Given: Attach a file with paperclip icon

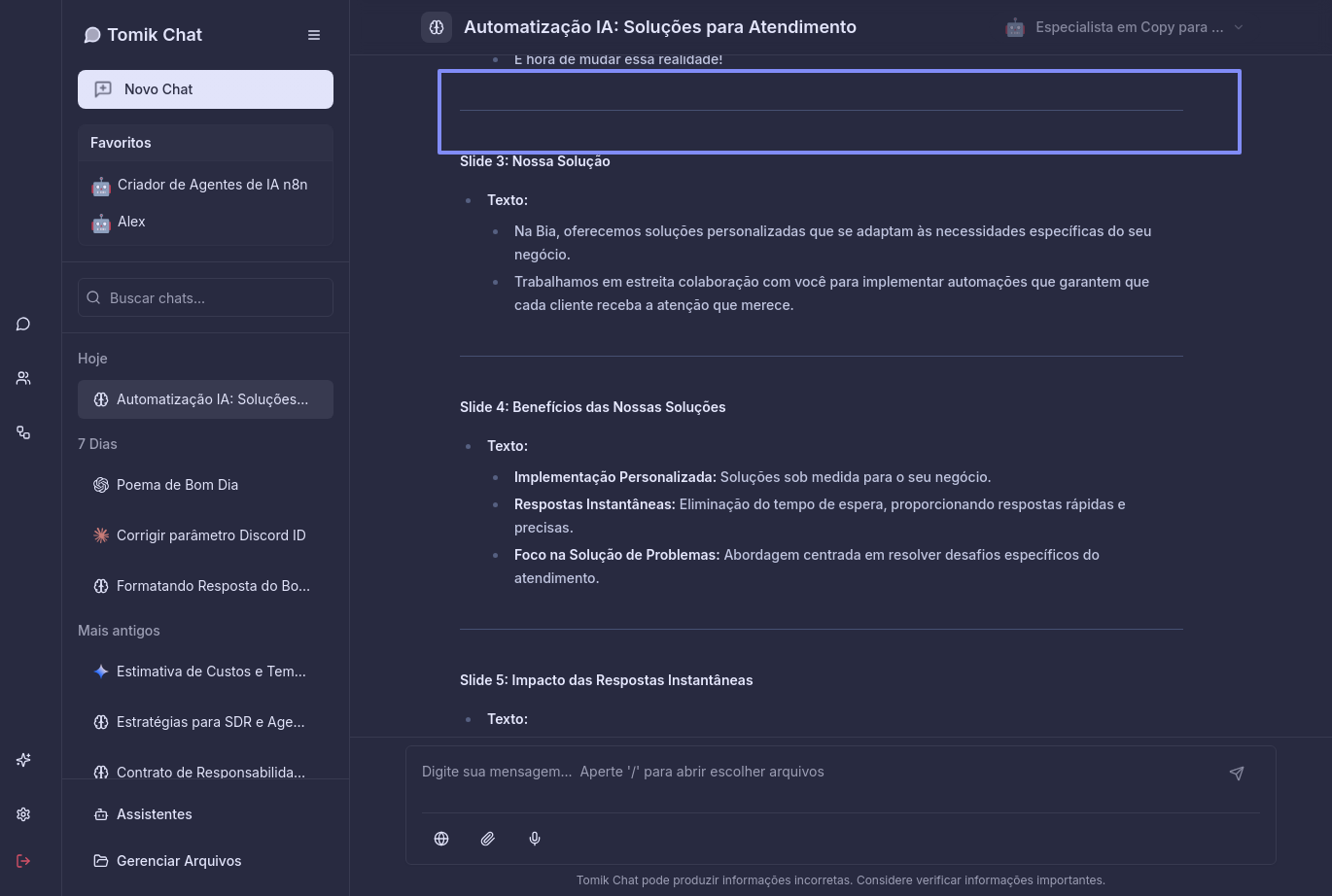Looking at the screenshot, I should pos(488,839).
